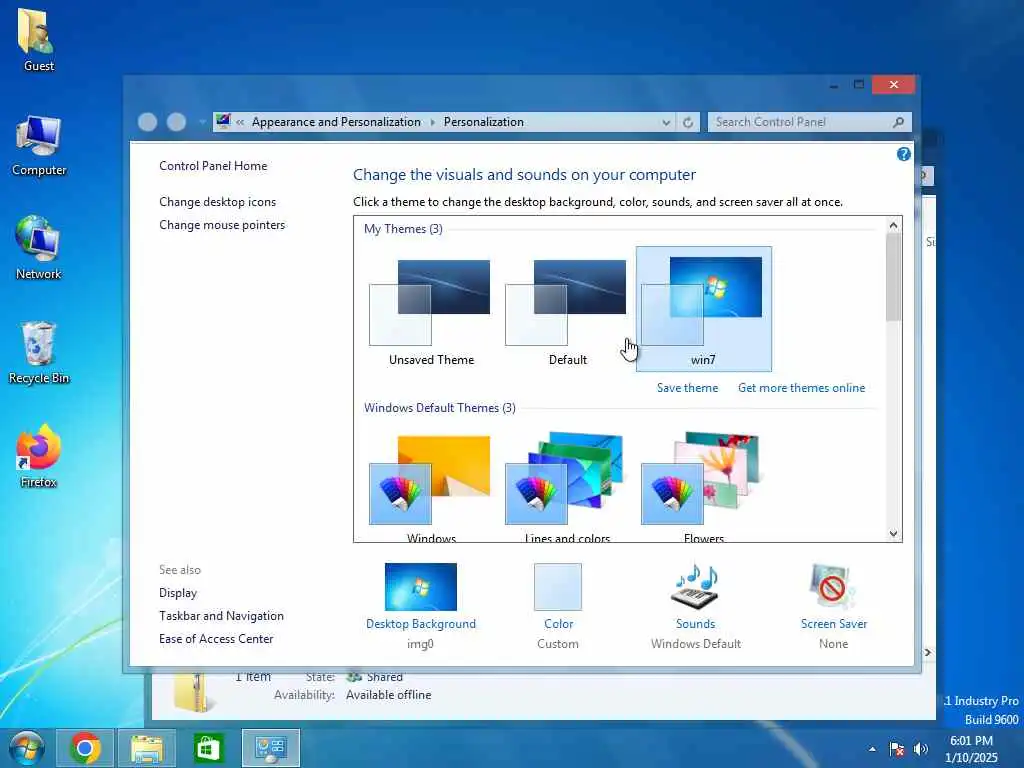Go forward using the navigation arrow
Image resolution: width=1024 pixels, height=768 pixels.
tap(176, 122)
